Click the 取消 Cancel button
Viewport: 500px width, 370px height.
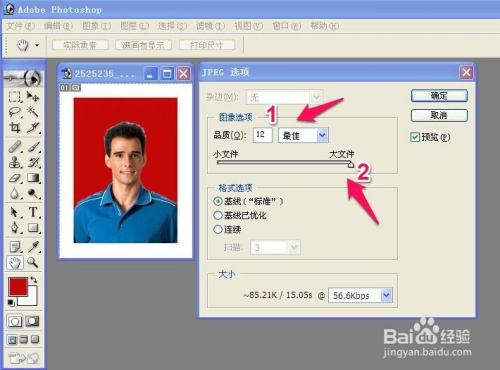tap(439, 116)
